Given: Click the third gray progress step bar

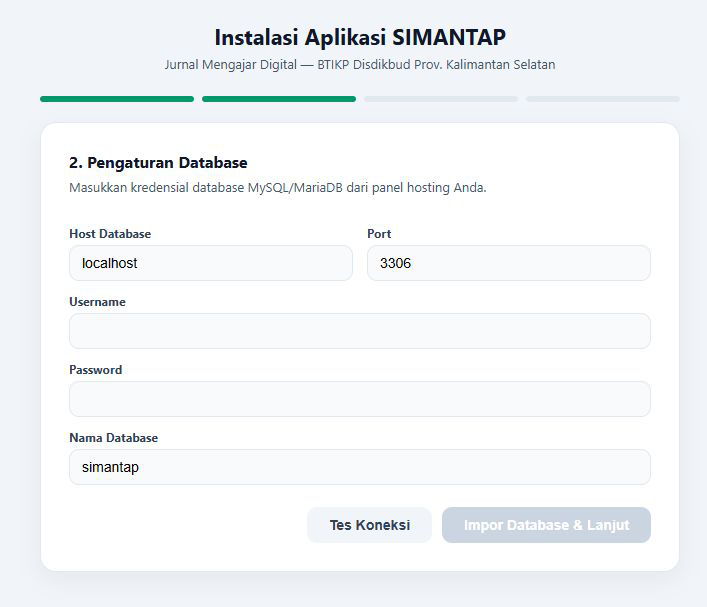Looking at the screenshot, I should [x=441, y=99].
